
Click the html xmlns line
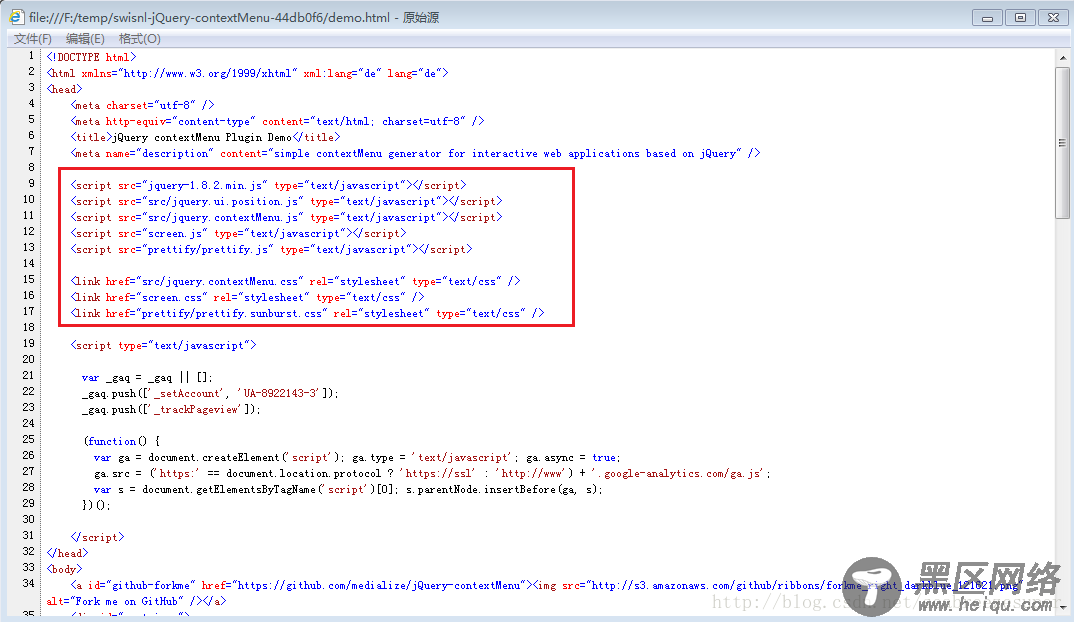[x=247, y=73]
